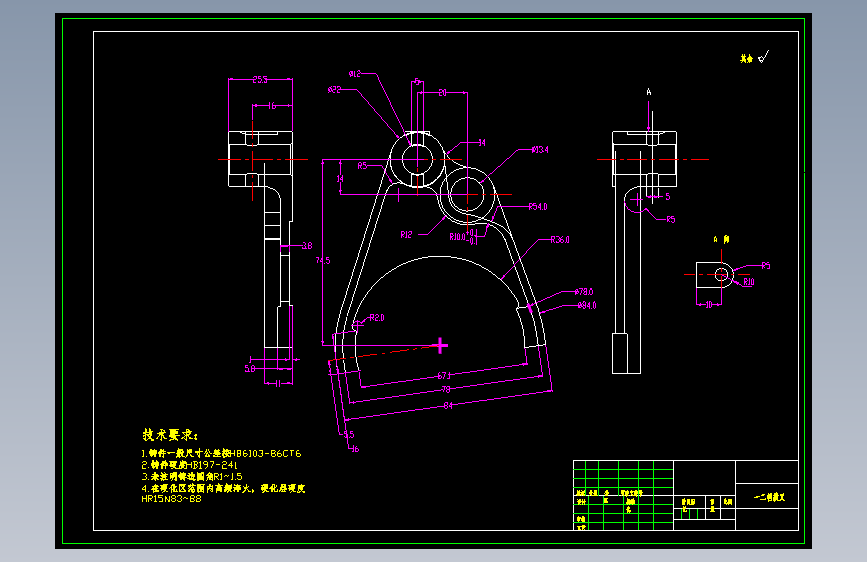Select the ø84.0 diameter callout
This screenshot has width=867, height=562.
click(x=587, y=305)
